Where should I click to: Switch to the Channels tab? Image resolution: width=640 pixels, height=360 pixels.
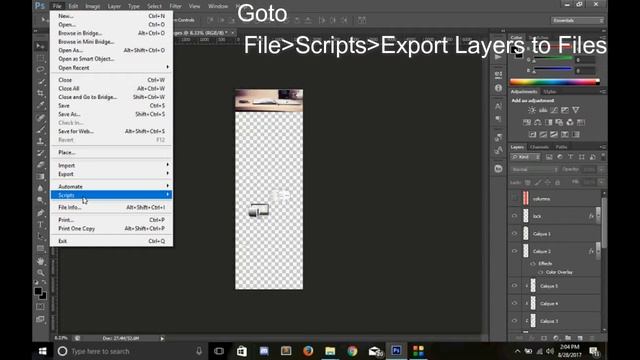(539, 147)
